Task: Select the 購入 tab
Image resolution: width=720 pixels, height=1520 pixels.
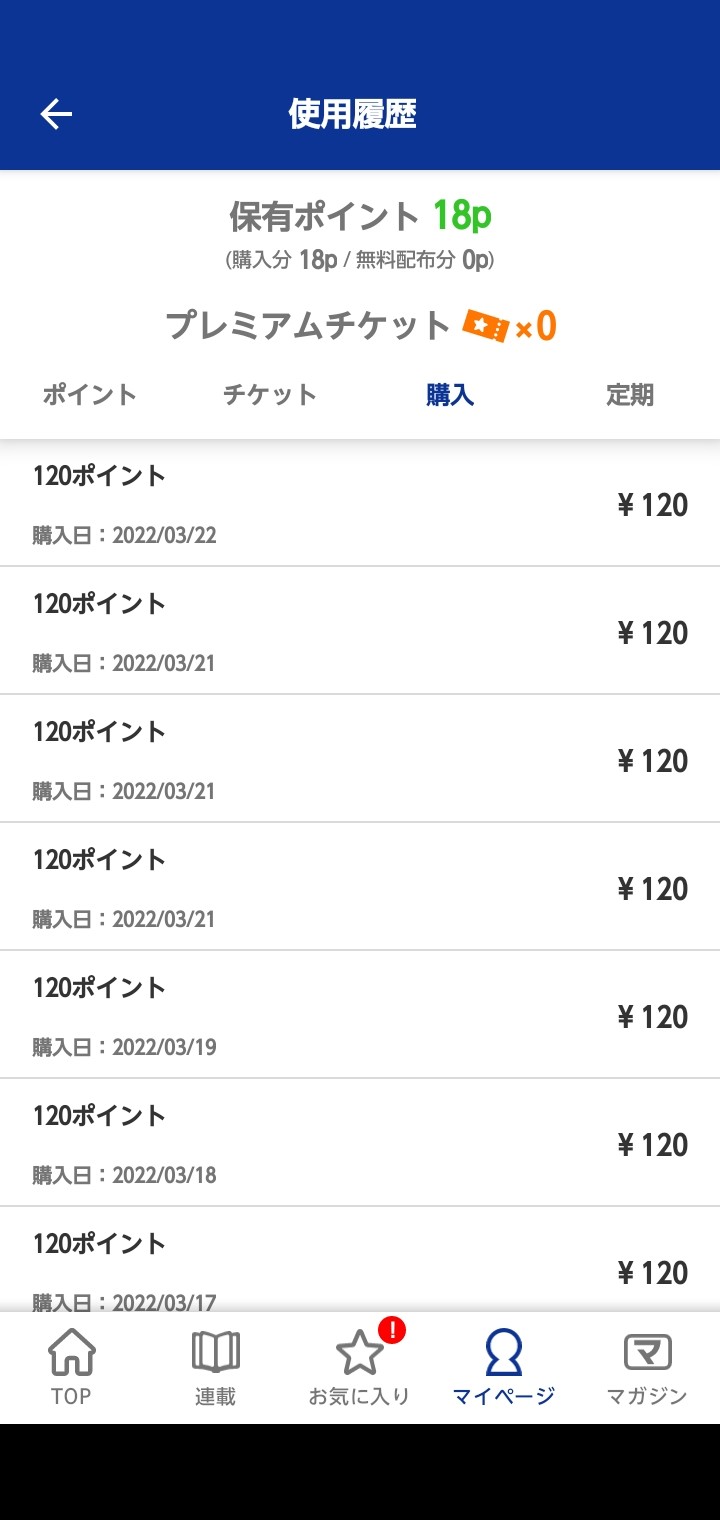Action: click(450, 395)
